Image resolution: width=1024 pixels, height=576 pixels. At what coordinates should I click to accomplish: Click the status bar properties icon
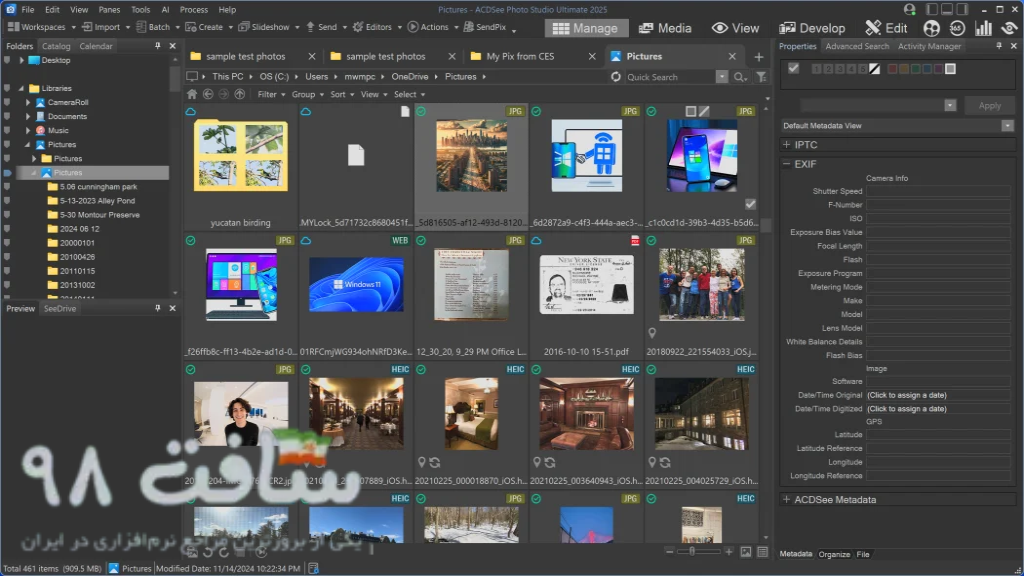point(313,568)
